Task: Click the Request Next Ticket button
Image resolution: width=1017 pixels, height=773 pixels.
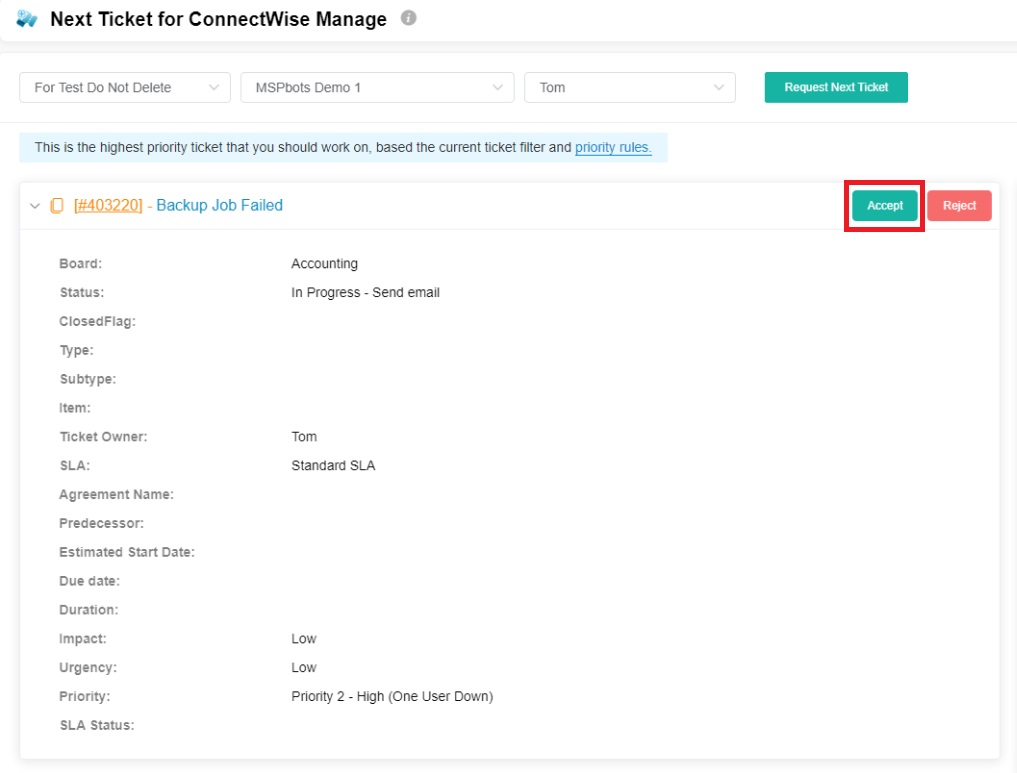Action: point(836,87)
